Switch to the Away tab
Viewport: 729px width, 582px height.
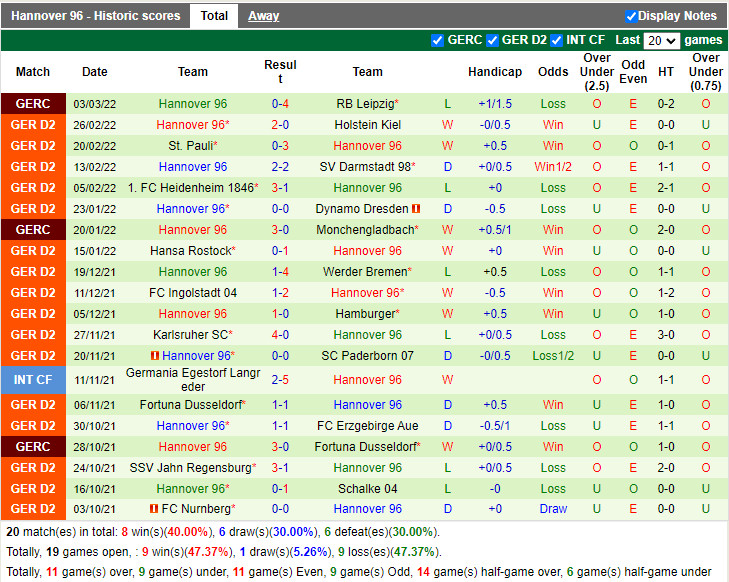263,16
